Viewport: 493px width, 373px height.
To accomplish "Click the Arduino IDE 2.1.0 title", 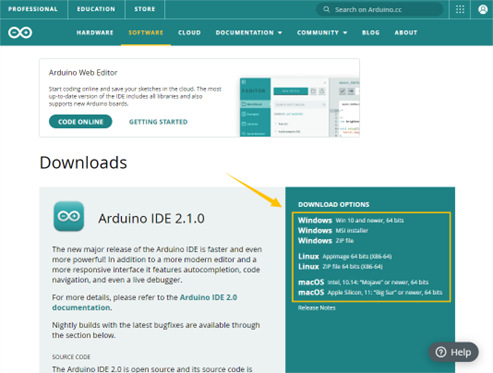I will coord(151,218).
